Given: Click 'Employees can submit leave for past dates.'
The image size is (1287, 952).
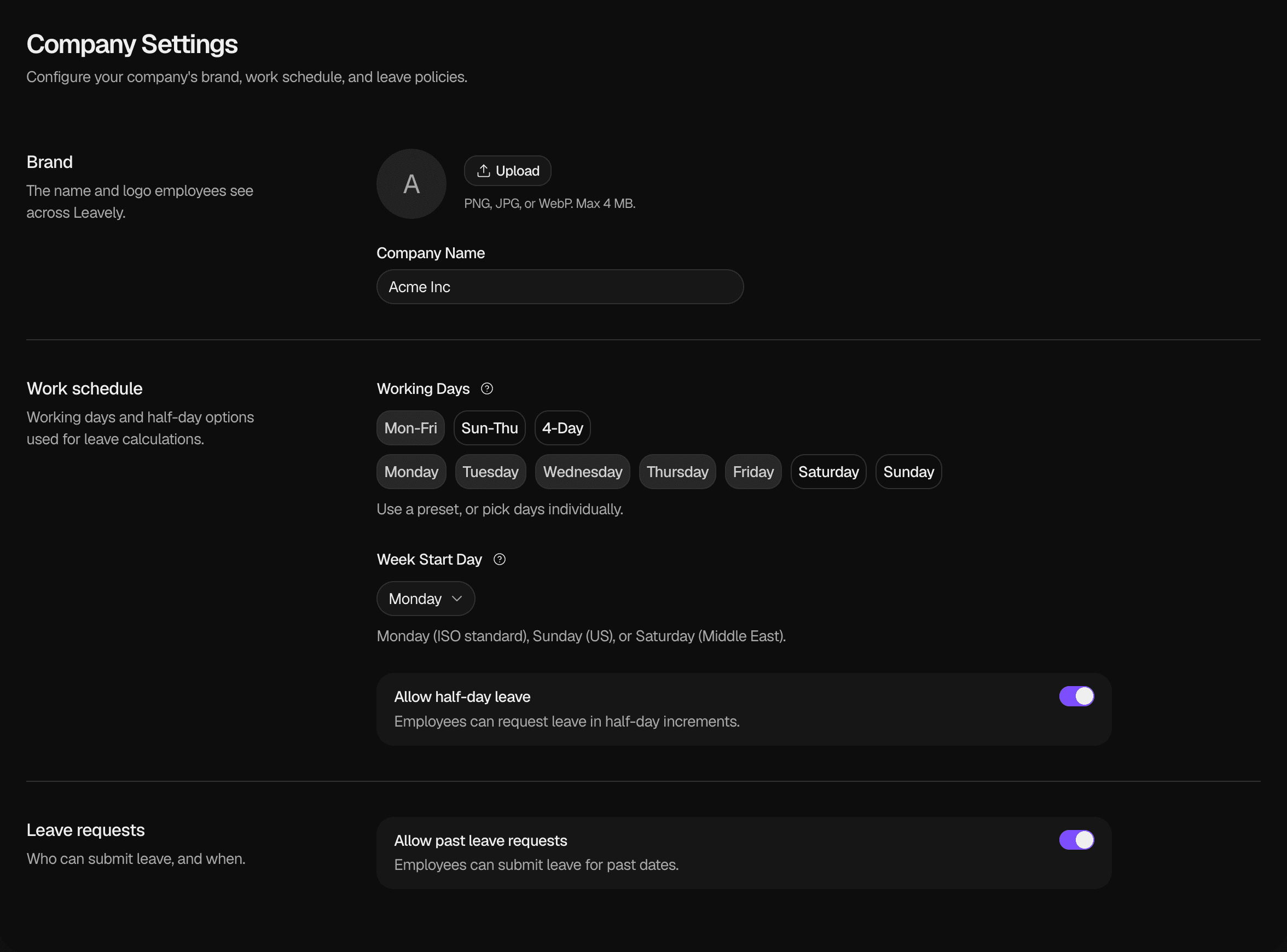Looking at the screenshot, I should (537, 865).
